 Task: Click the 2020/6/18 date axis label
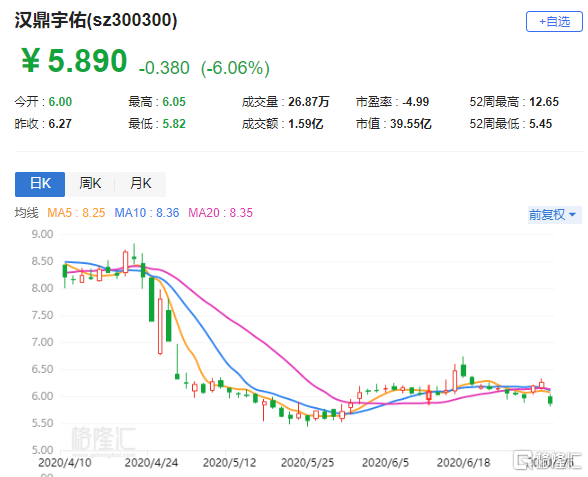point(463,462)
